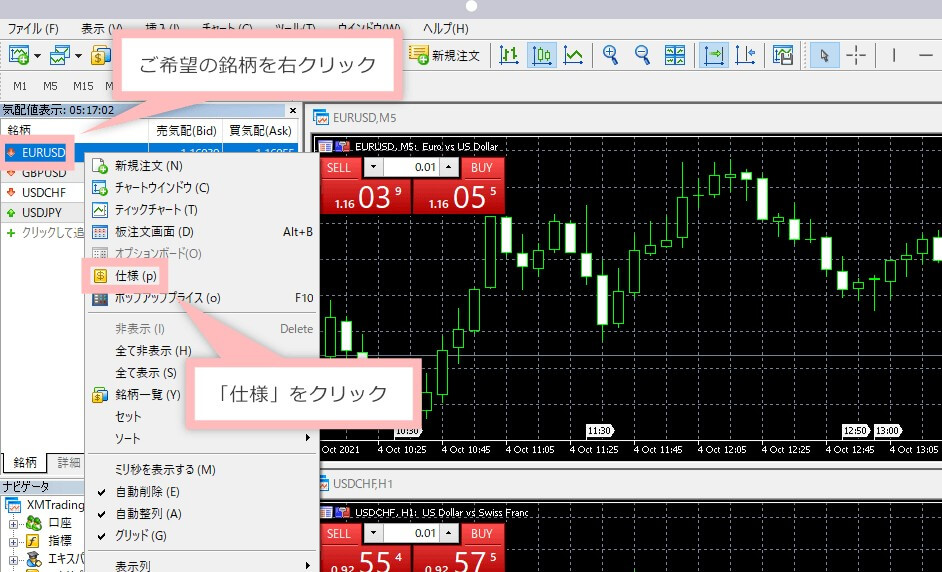This screenshot has width=942, height=572.
Task: Select the USDCHF symbol row
Action: coord(42,193)
